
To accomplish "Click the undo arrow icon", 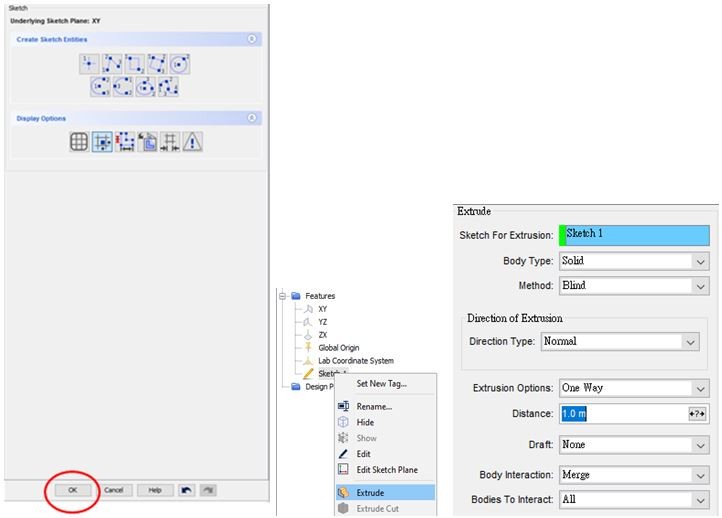I will coord(187,490).
